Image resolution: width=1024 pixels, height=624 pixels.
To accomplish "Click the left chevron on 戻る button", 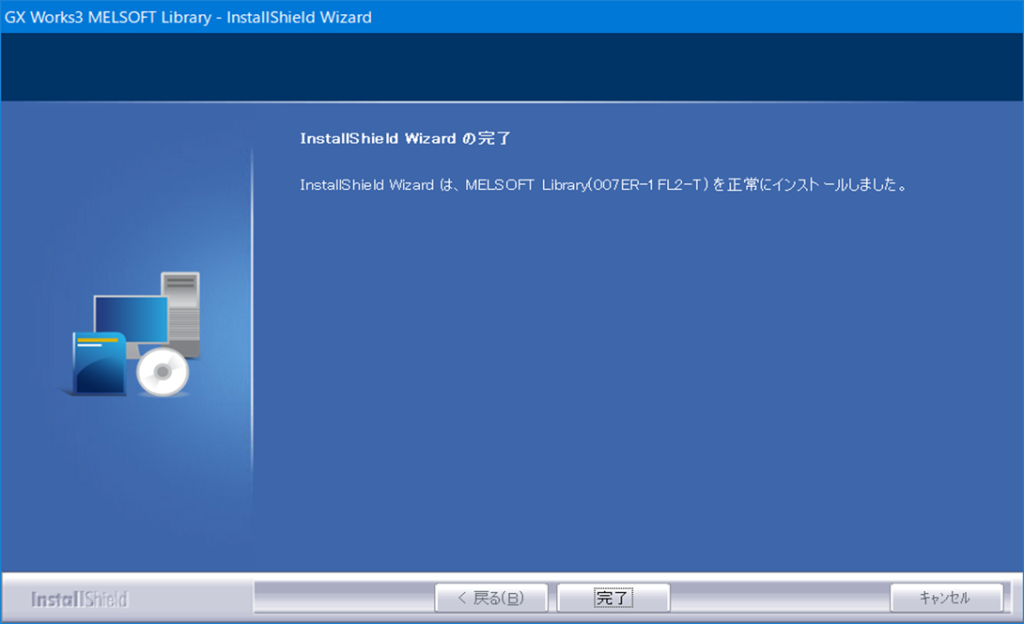I will pos(462,597).
